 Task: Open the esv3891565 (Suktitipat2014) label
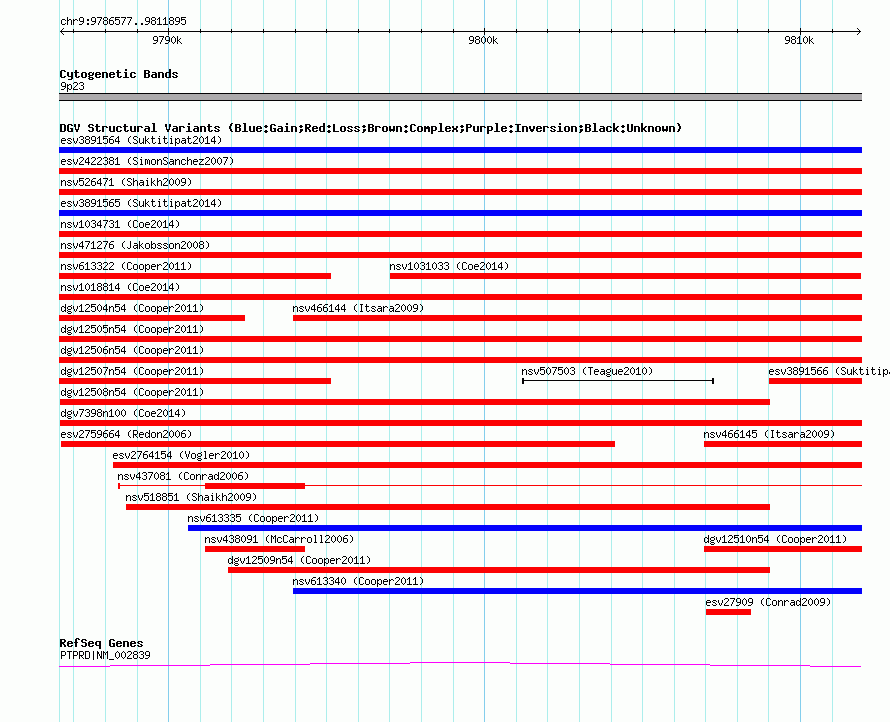[x=141, y=203]
